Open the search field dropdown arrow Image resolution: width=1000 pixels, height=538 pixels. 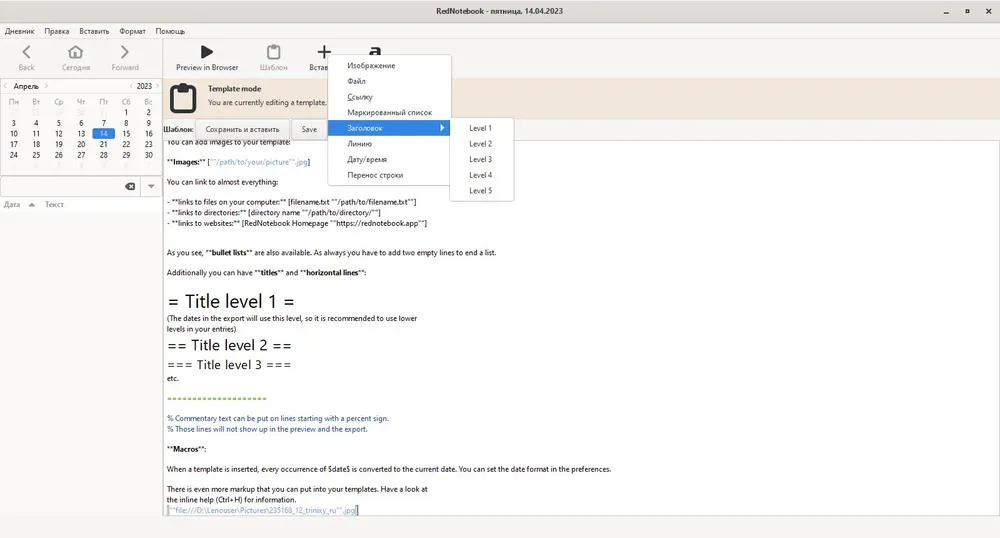point(151,186)
